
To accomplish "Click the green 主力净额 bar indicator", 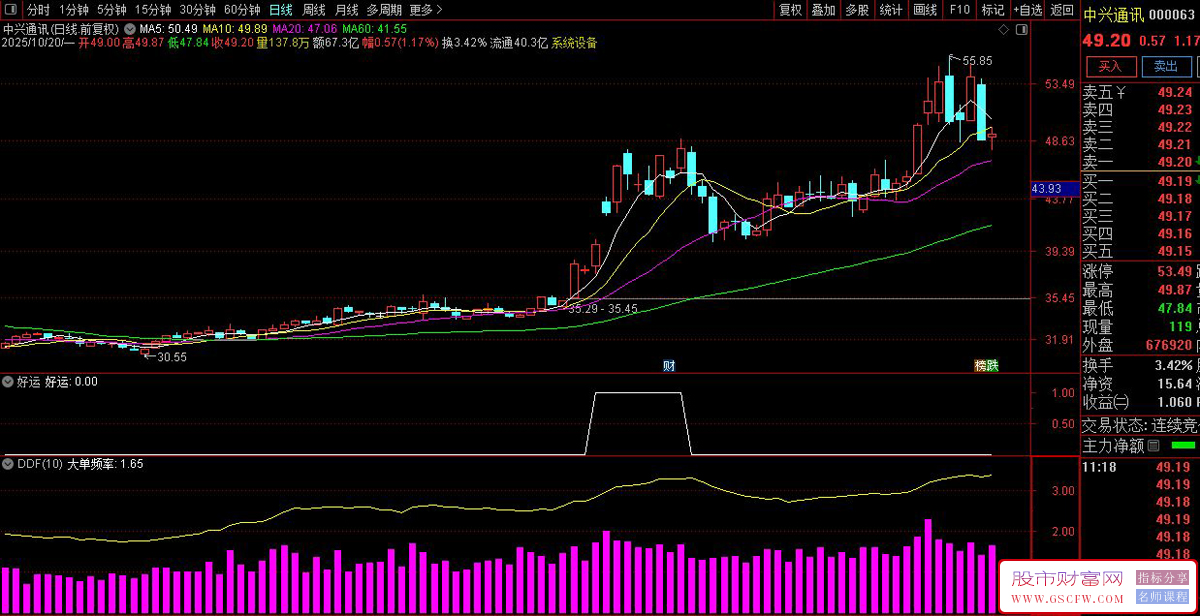I will coord(1183,445).
